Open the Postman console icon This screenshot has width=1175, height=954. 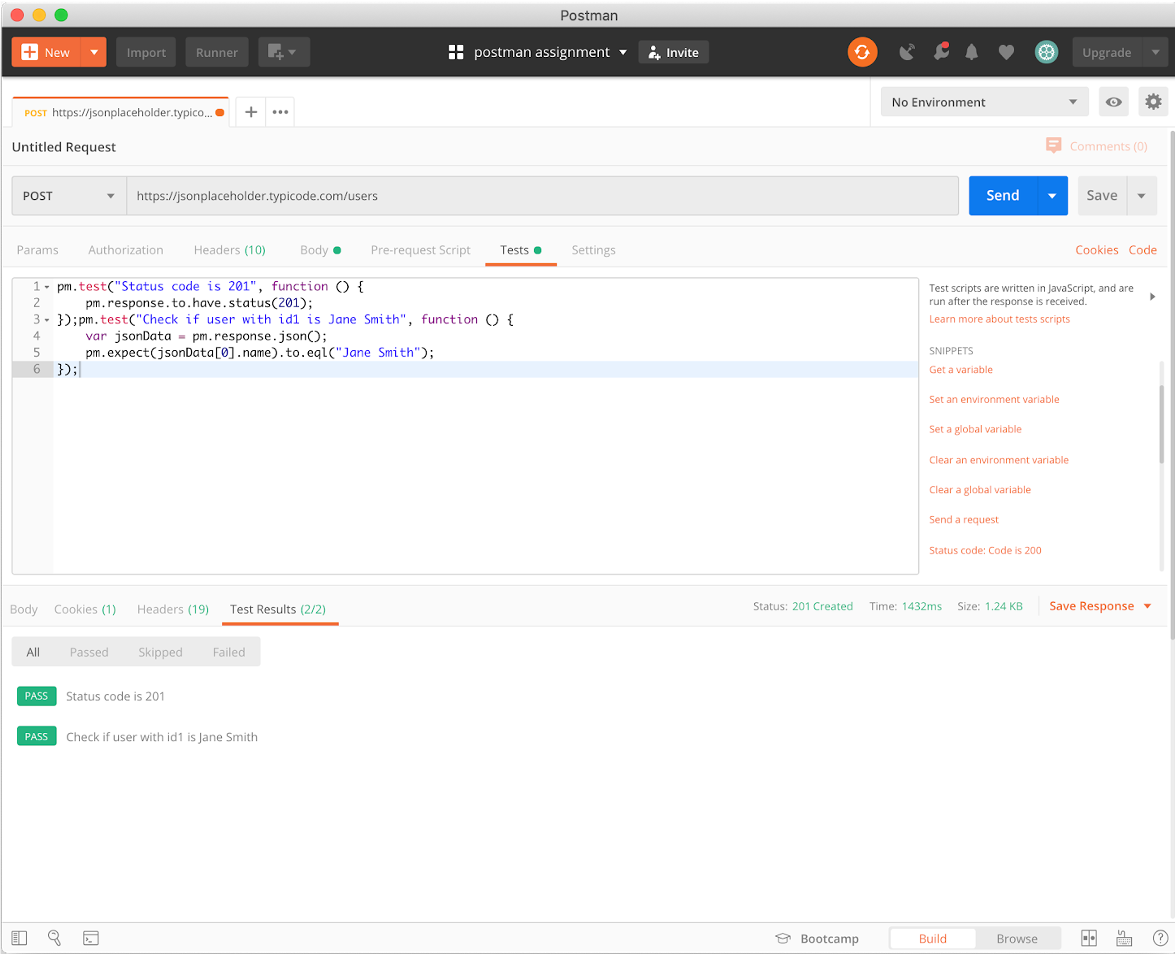[x=91, y=938]
